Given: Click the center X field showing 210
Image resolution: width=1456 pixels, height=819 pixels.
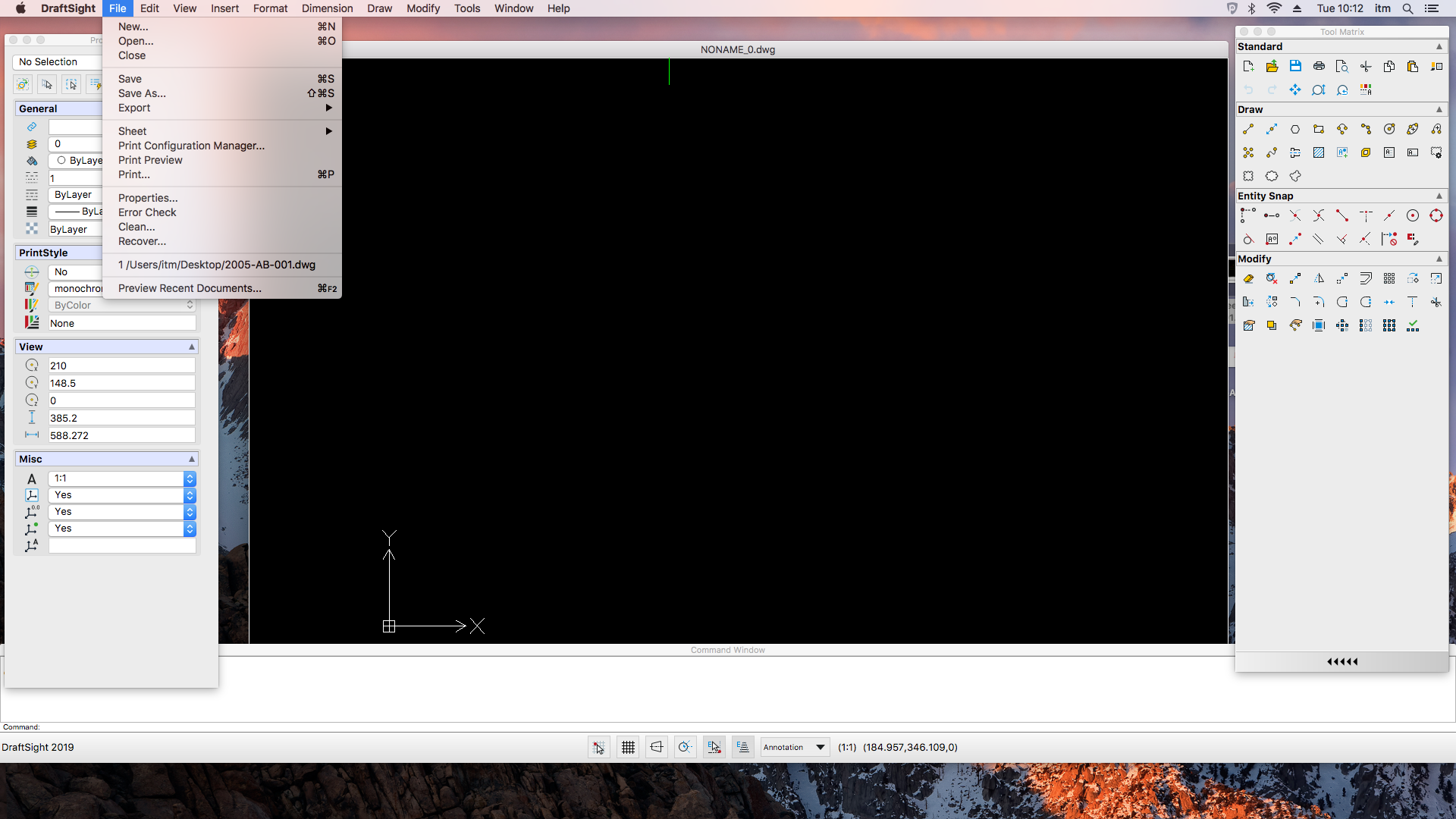Looking at the screenshot, I should click(x=122, y=366).
